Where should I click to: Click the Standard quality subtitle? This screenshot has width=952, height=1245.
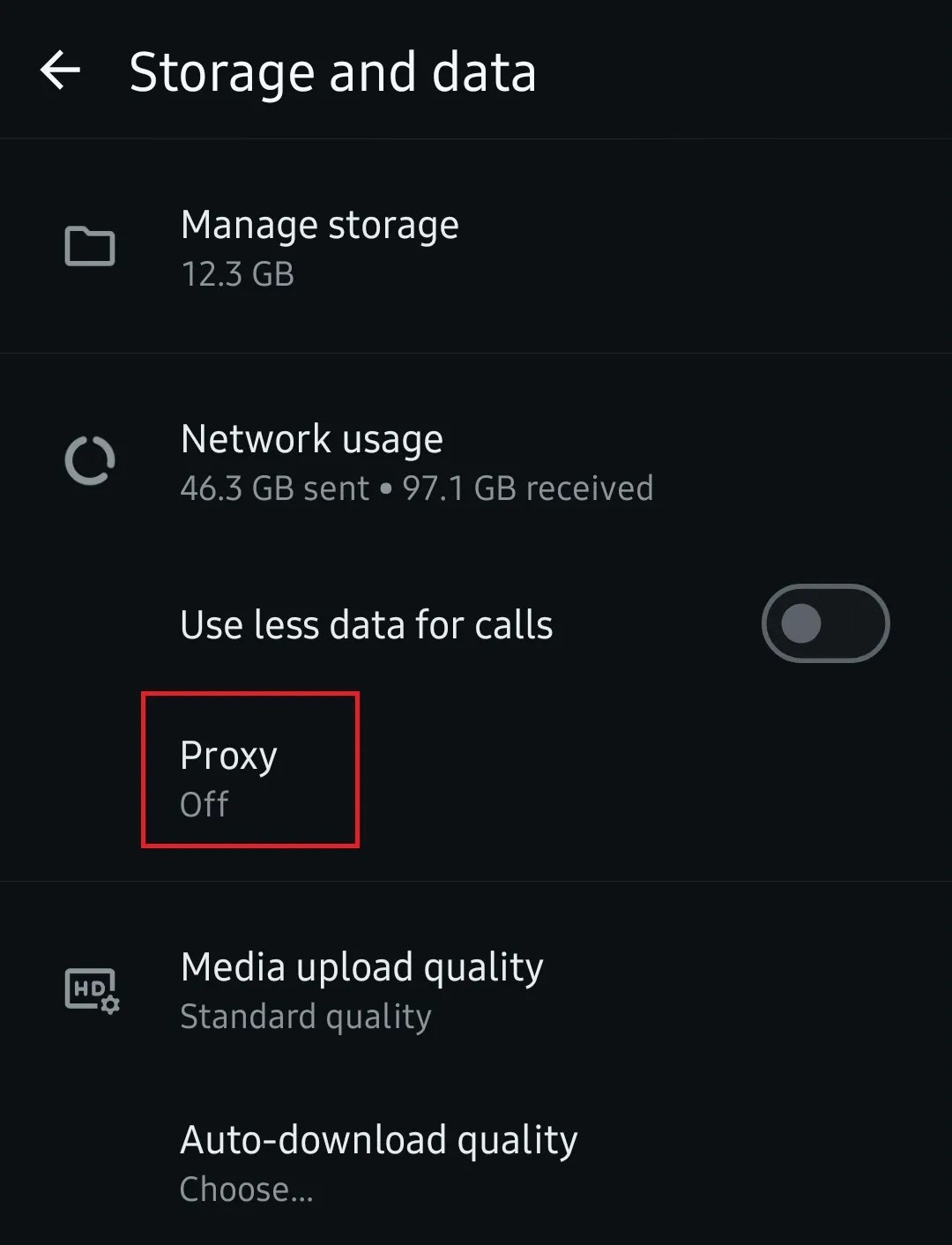[x=305, y=1017]
